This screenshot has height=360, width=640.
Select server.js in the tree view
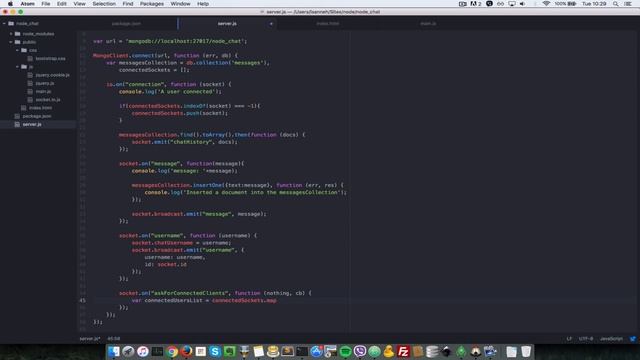coord(32,124)
